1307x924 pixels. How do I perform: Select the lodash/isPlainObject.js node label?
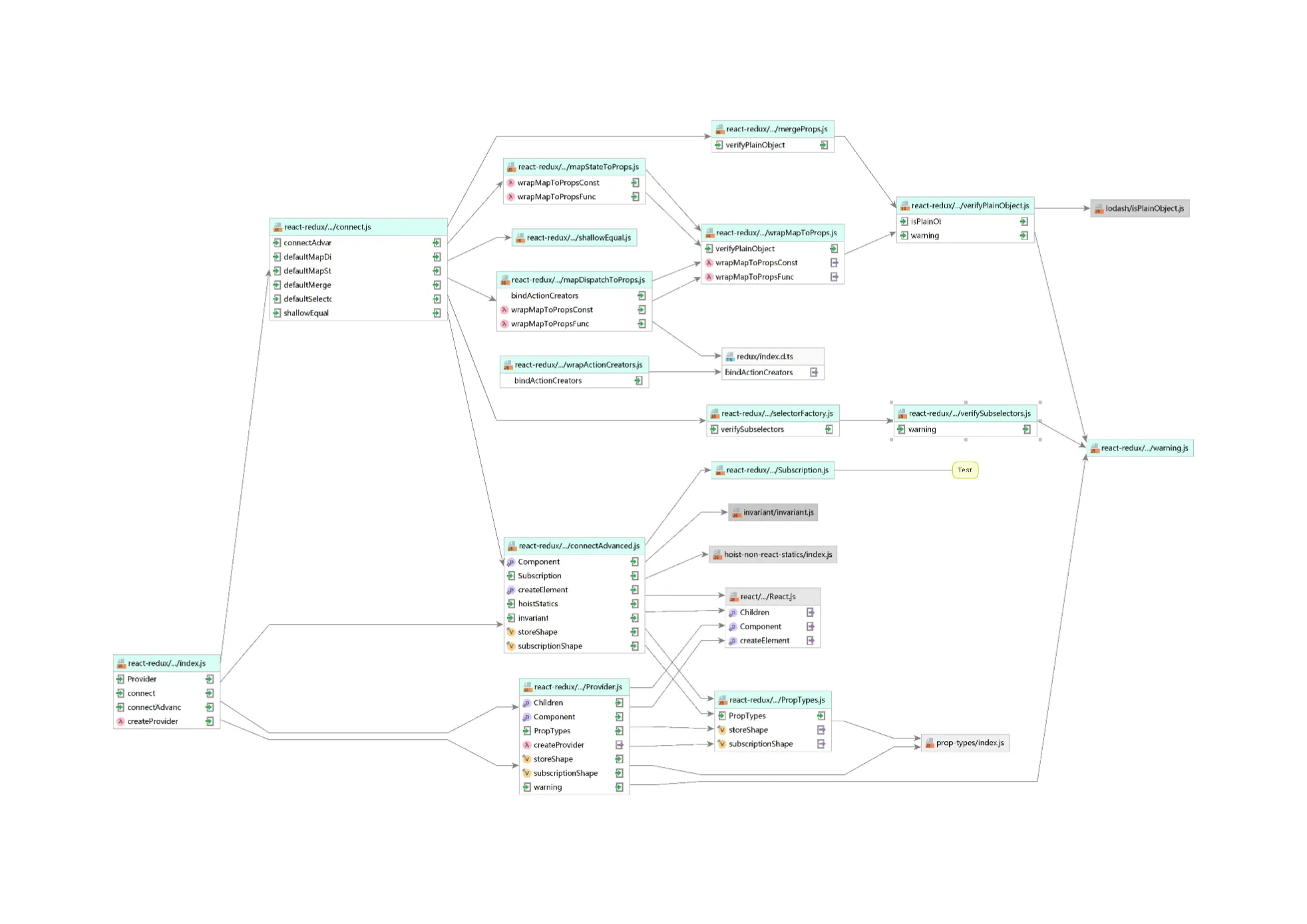point(1145,209)
